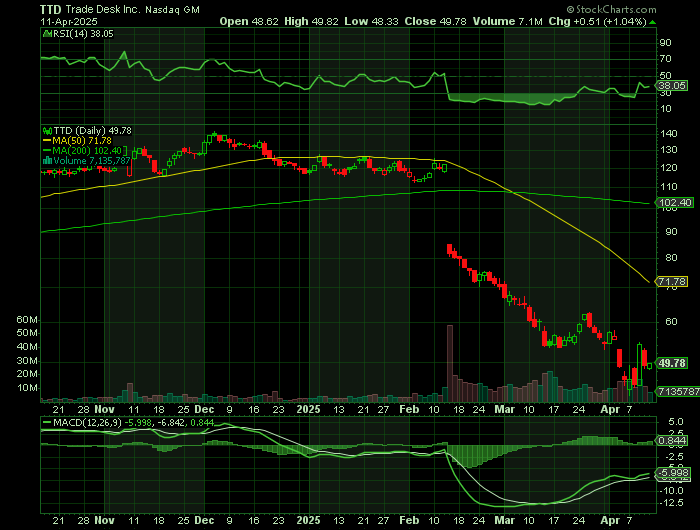Click the green MA(200) legend line swatch
This screenshot has height=530, width=700.
47,150
